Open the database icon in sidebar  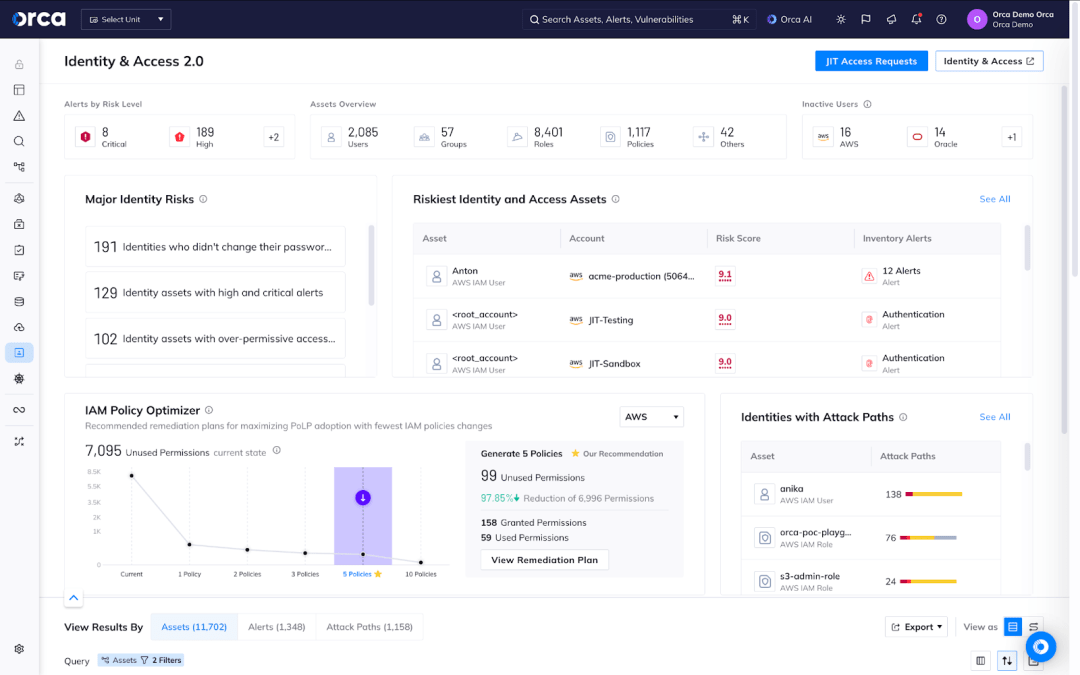(19, 301)
